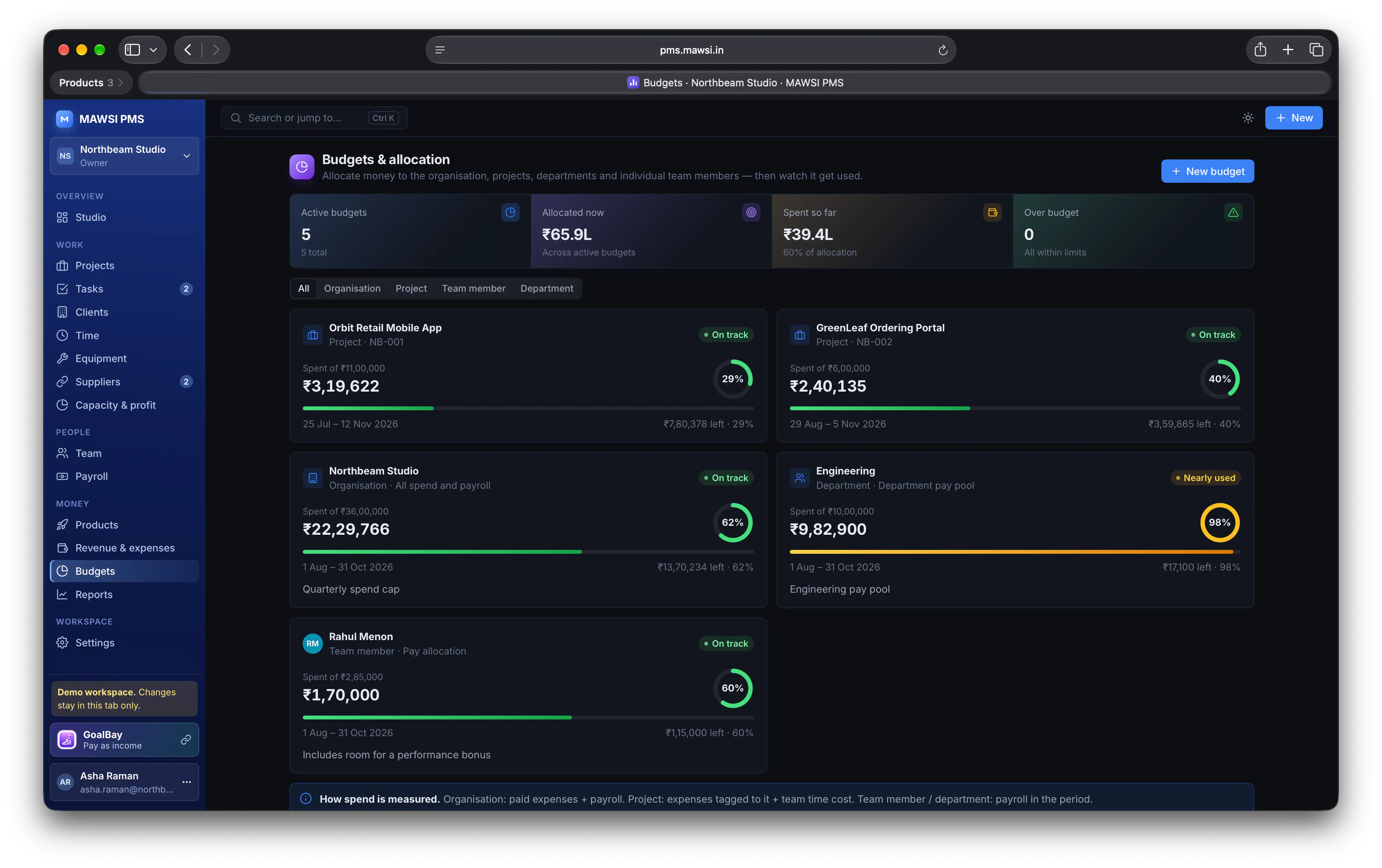The height and width of the screenshot is (868, 1382).
Task: Filter budgets by Organisation tab
Action: point(353,289)
